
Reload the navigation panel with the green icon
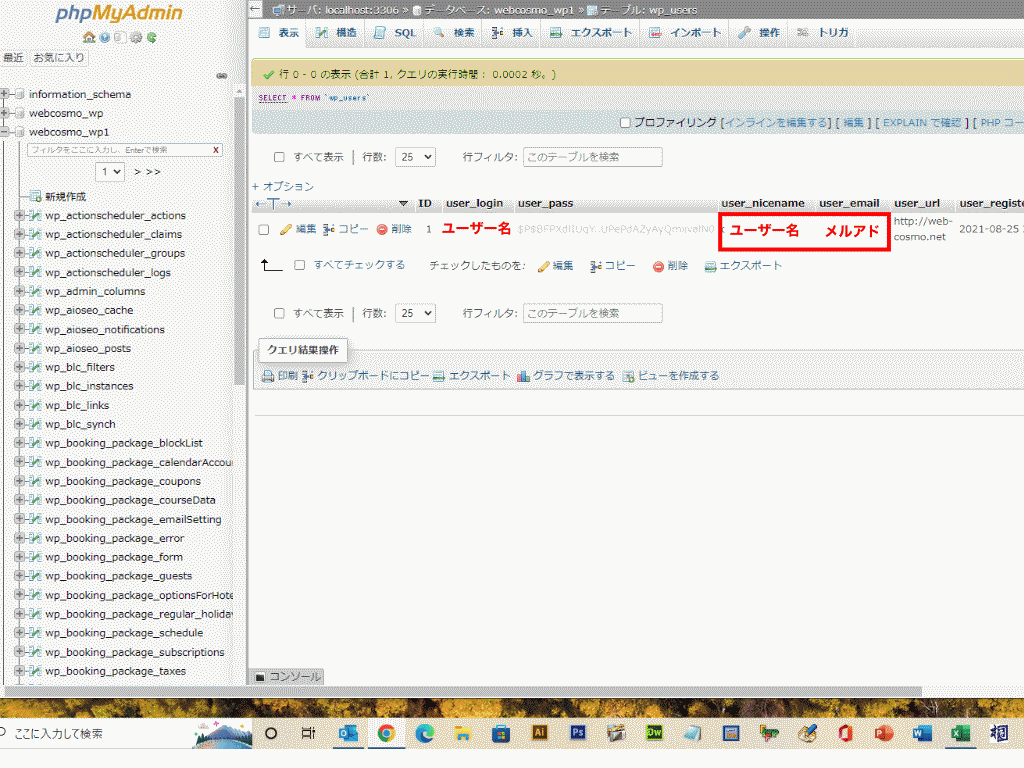[151, 38]
